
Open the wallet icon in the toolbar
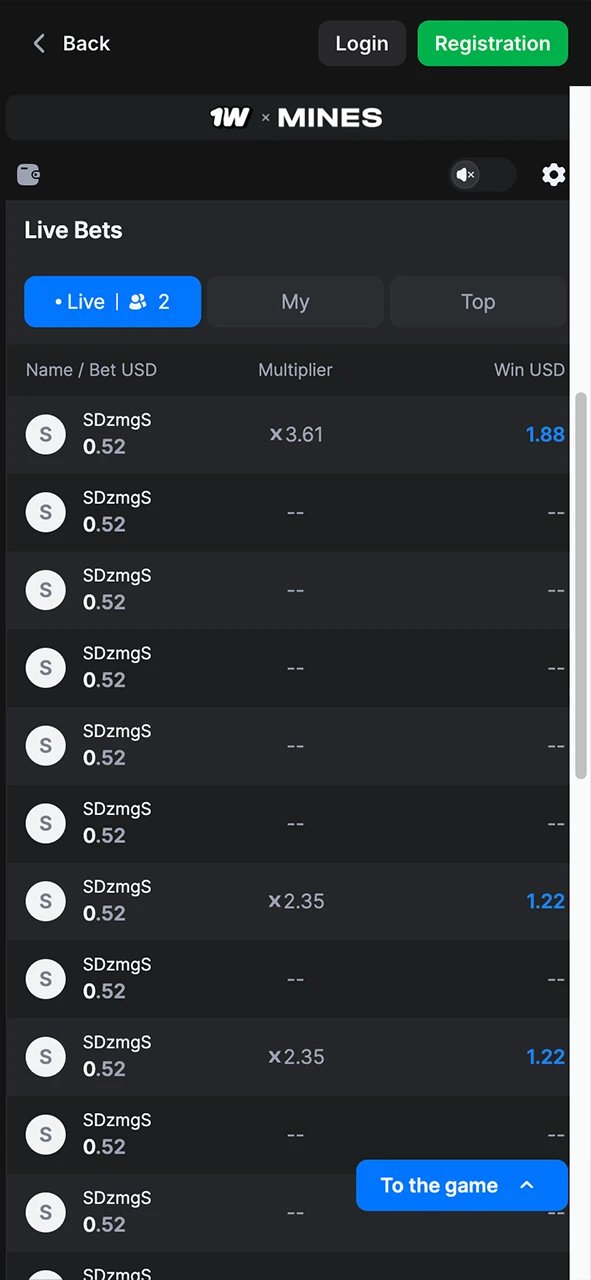click(28, 175)
